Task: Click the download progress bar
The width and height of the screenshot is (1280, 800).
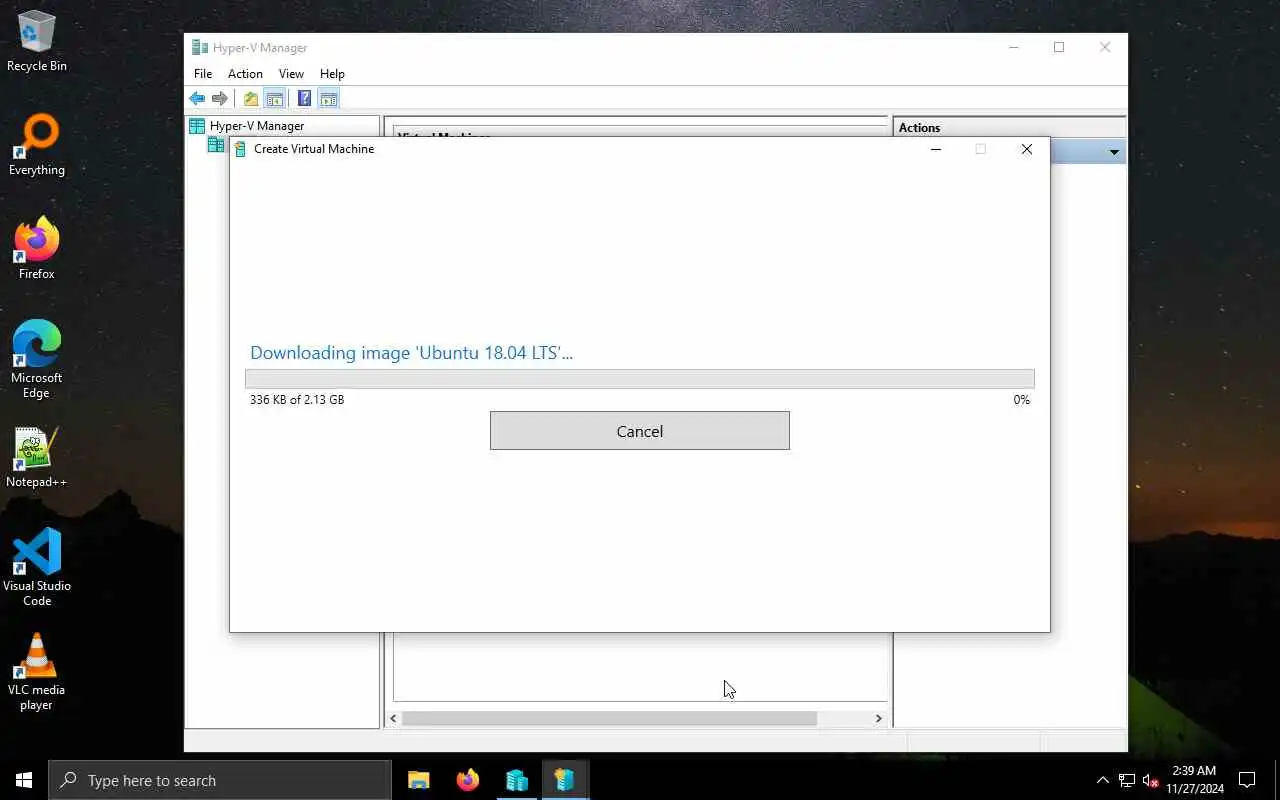Action: tap(639, 379)
